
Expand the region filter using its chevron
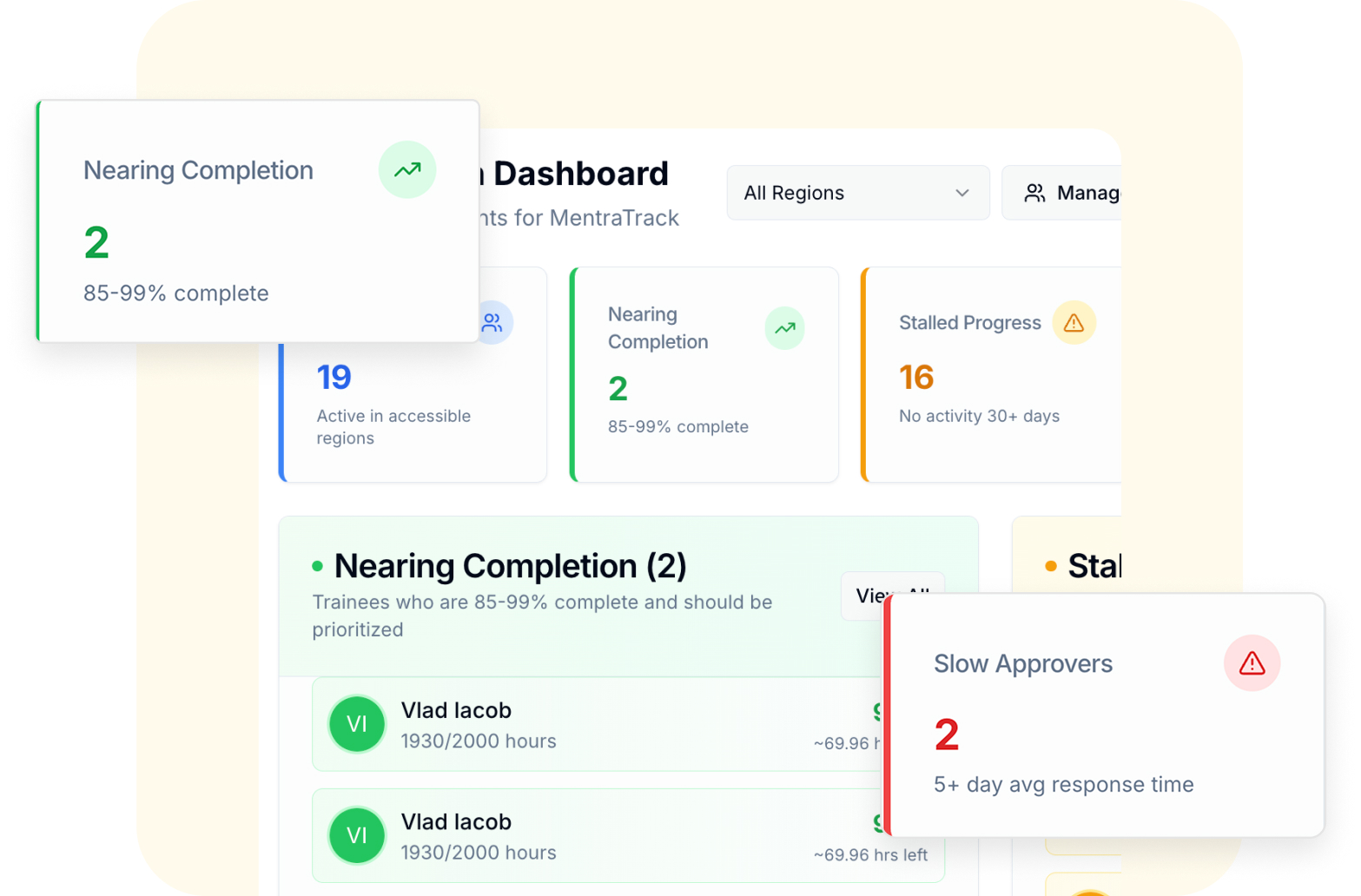click(962, 193)
